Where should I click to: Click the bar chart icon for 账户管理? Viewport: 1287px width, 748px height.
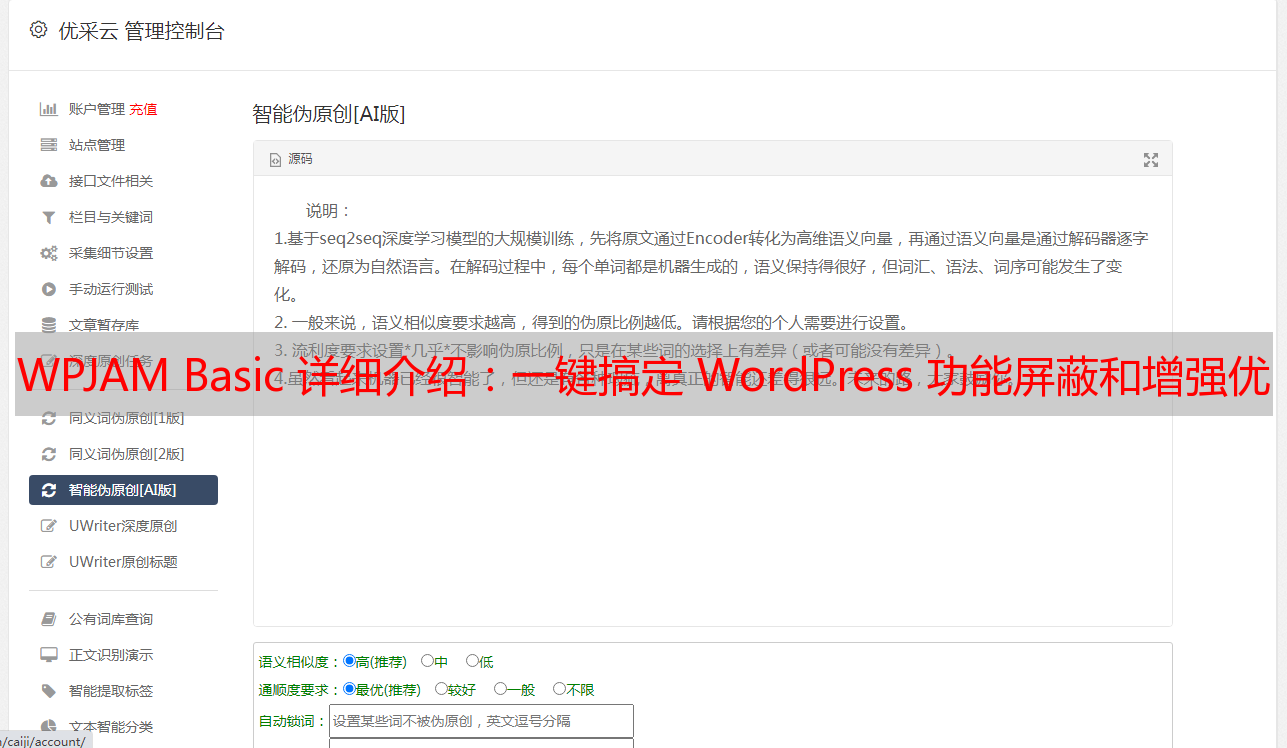tap(48, 109)
